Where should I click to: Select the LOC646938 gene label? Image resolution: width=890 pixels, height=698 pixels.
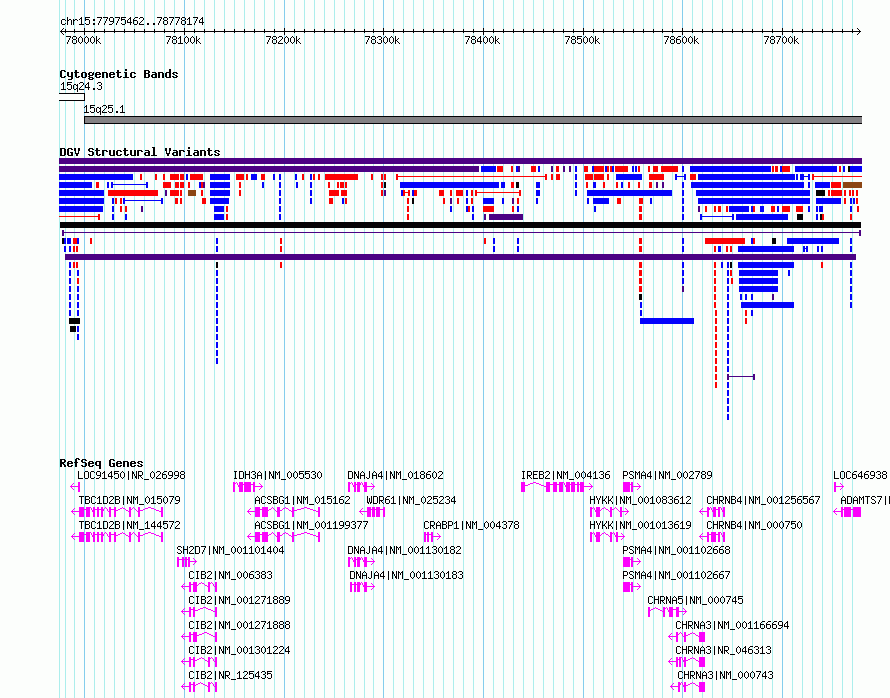click(x=860, y=475)
